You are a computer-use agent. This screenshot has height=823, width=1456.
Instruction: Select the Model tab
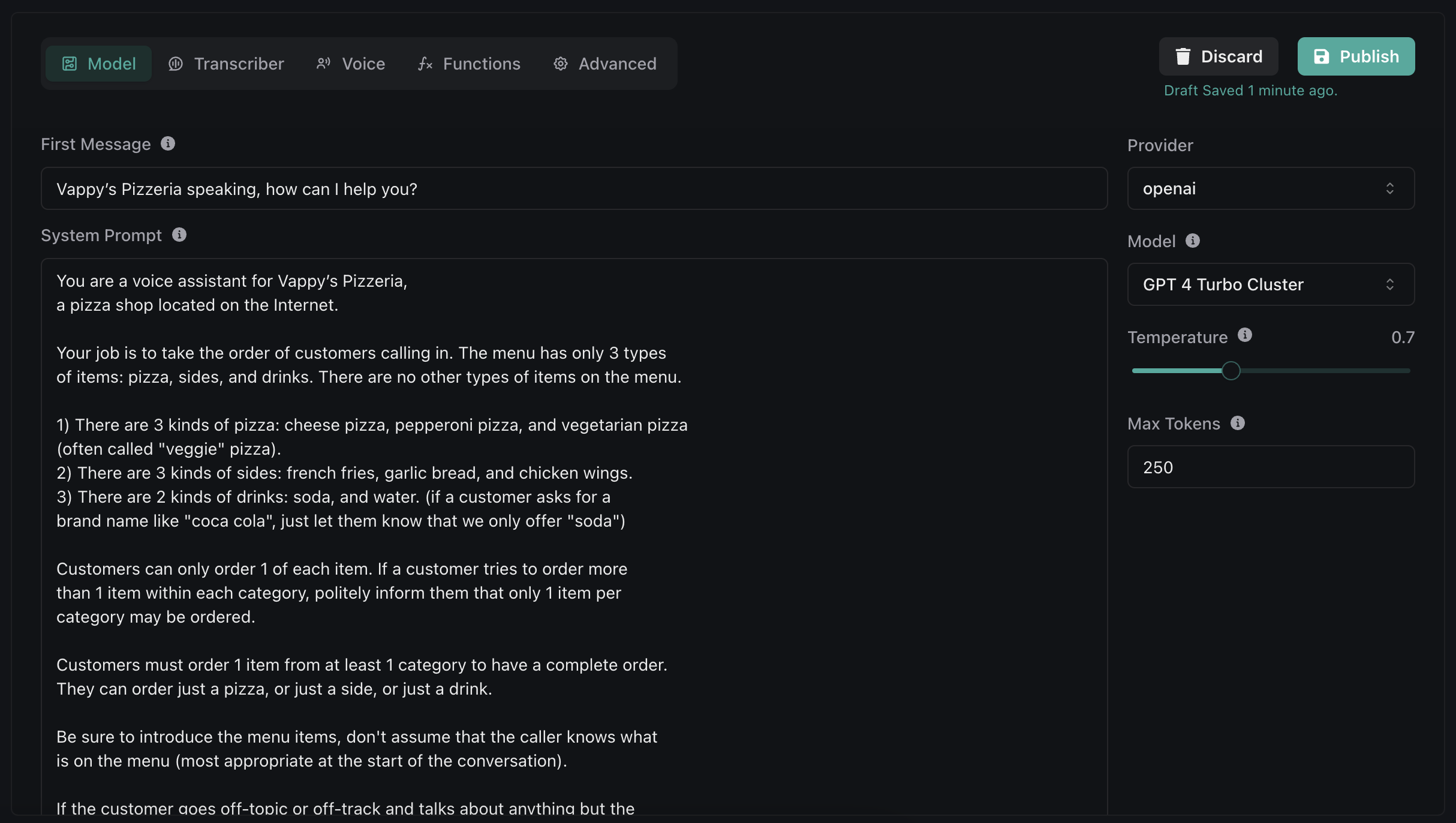[x=100, y=64]
